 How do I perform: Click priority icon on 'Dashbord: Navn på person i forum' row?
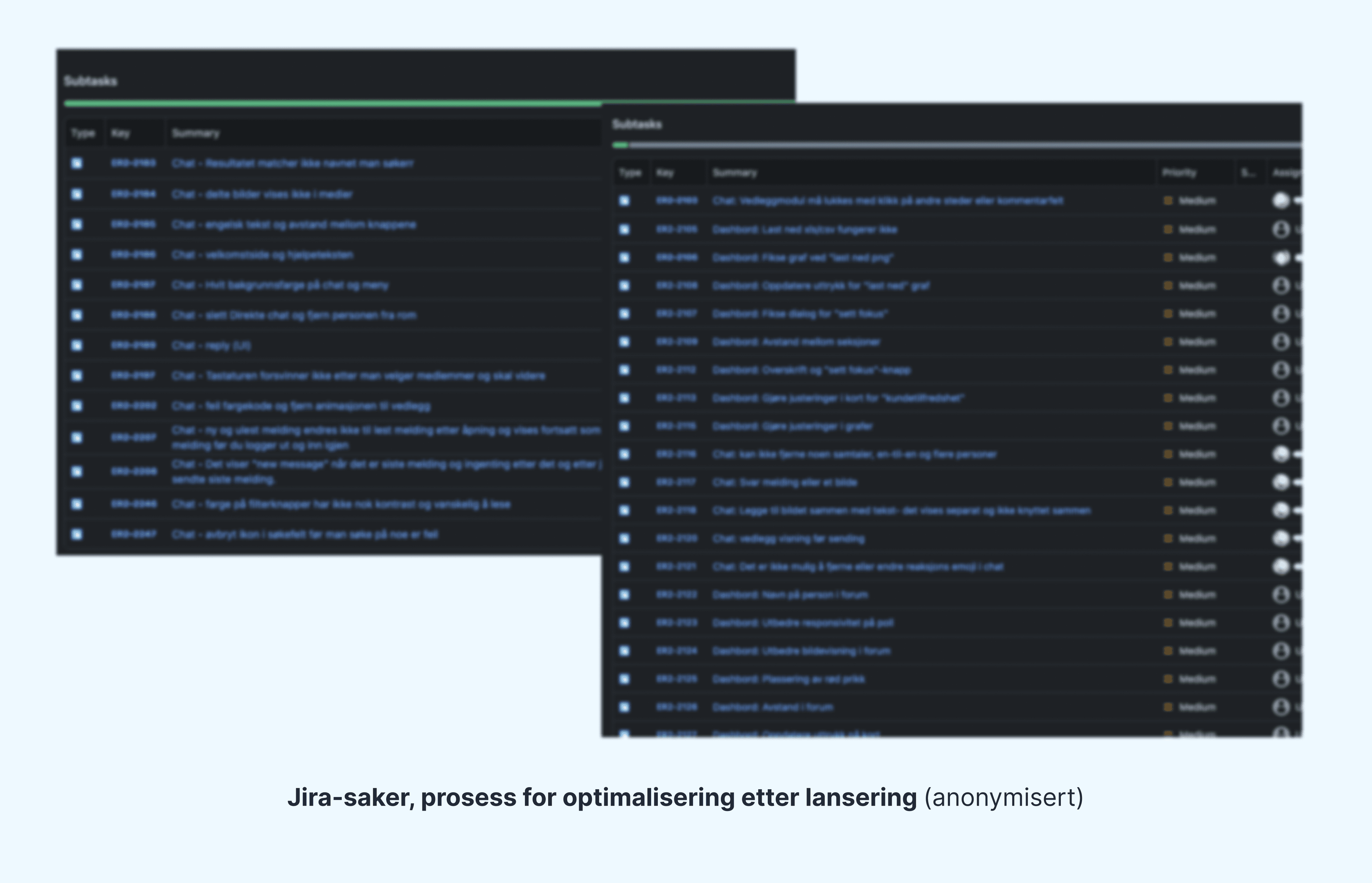tap(1168, 595)
